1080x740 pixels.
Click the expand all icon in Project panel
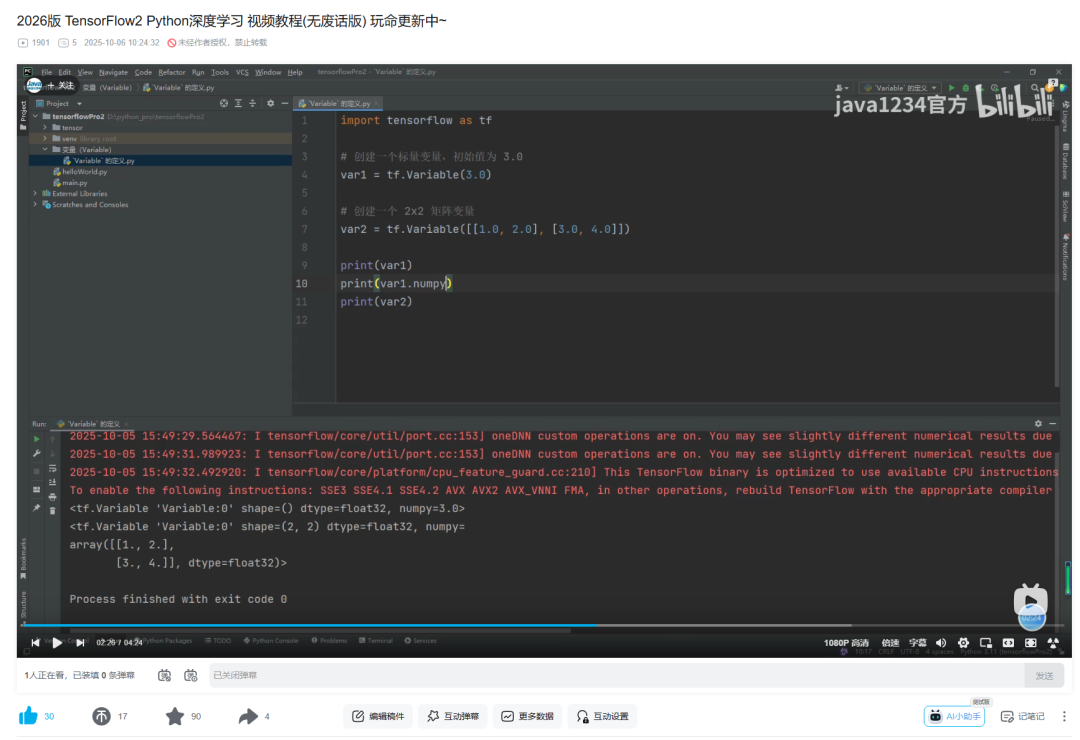(x=238, y=103)
